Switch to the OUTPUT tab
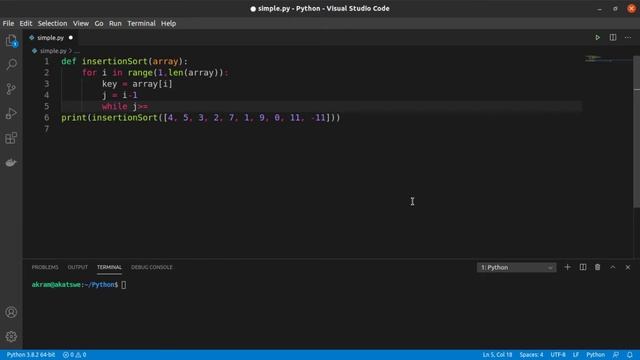The height and width of the screenshot is (360, 640). (78, 267)
